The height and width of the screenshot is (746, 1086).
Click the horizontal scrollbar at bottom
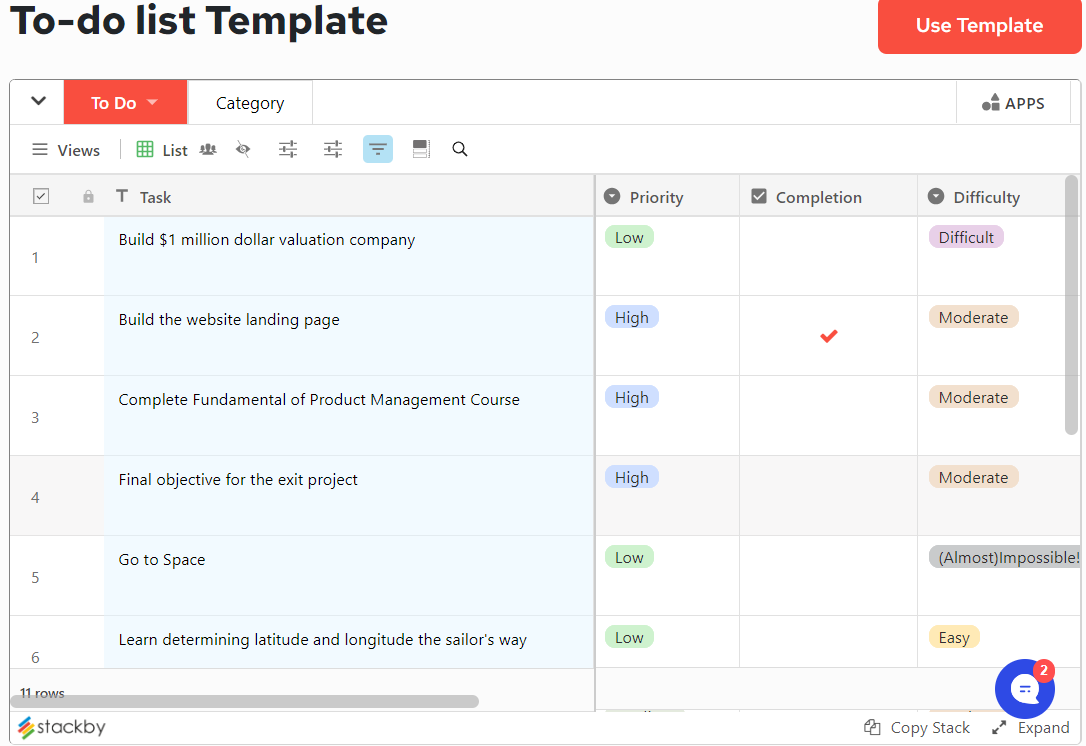click(x=244, y=701)
